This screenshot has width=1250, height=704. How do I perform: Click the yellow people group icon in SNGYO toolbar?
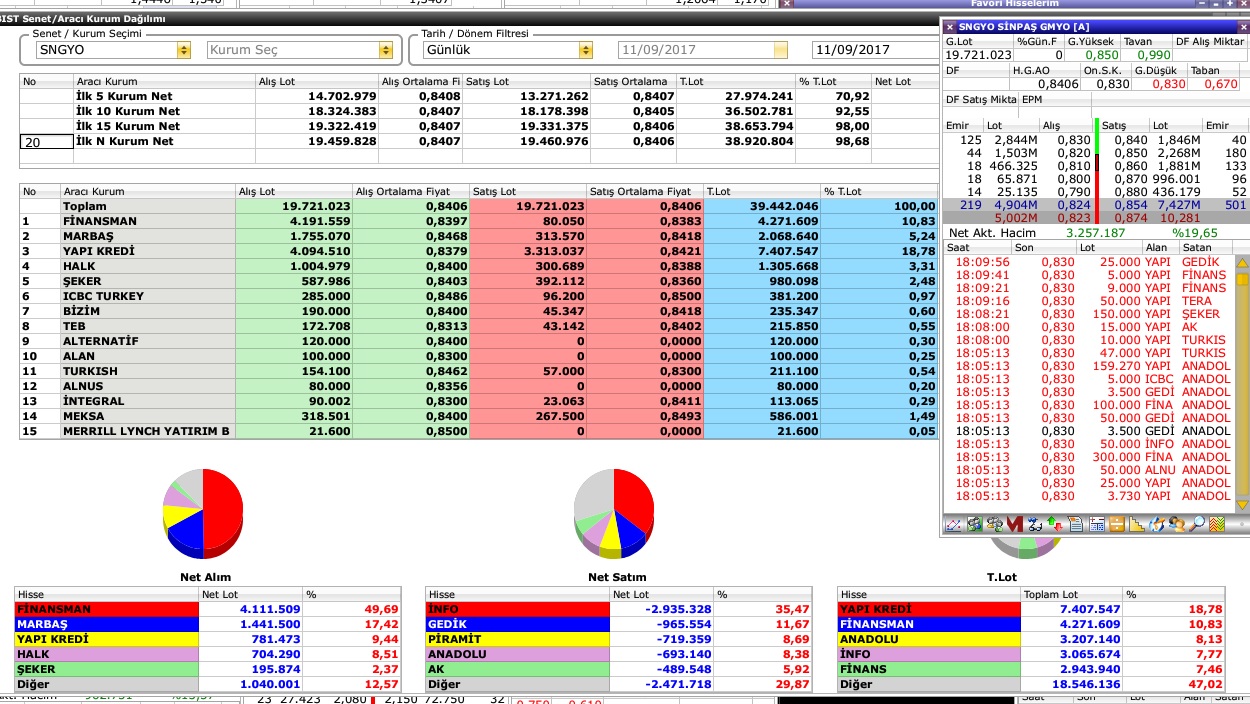tap(994, 524)
